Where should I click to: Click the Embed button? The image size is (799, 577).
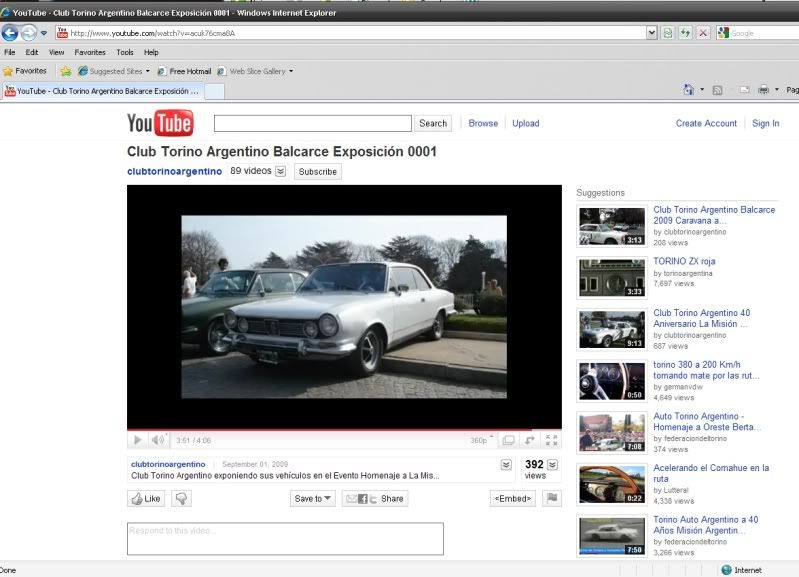pyautogui.click(x=513, y=499)
